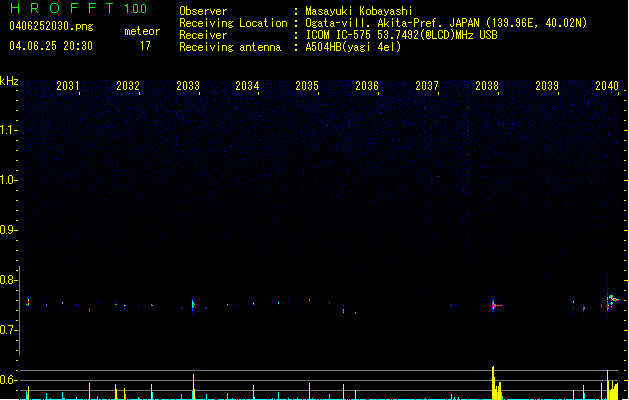This screenshot has height=400, width=629.
Task: Click the observer name Masayuki Kobayashi
Action: pos(359,11)
